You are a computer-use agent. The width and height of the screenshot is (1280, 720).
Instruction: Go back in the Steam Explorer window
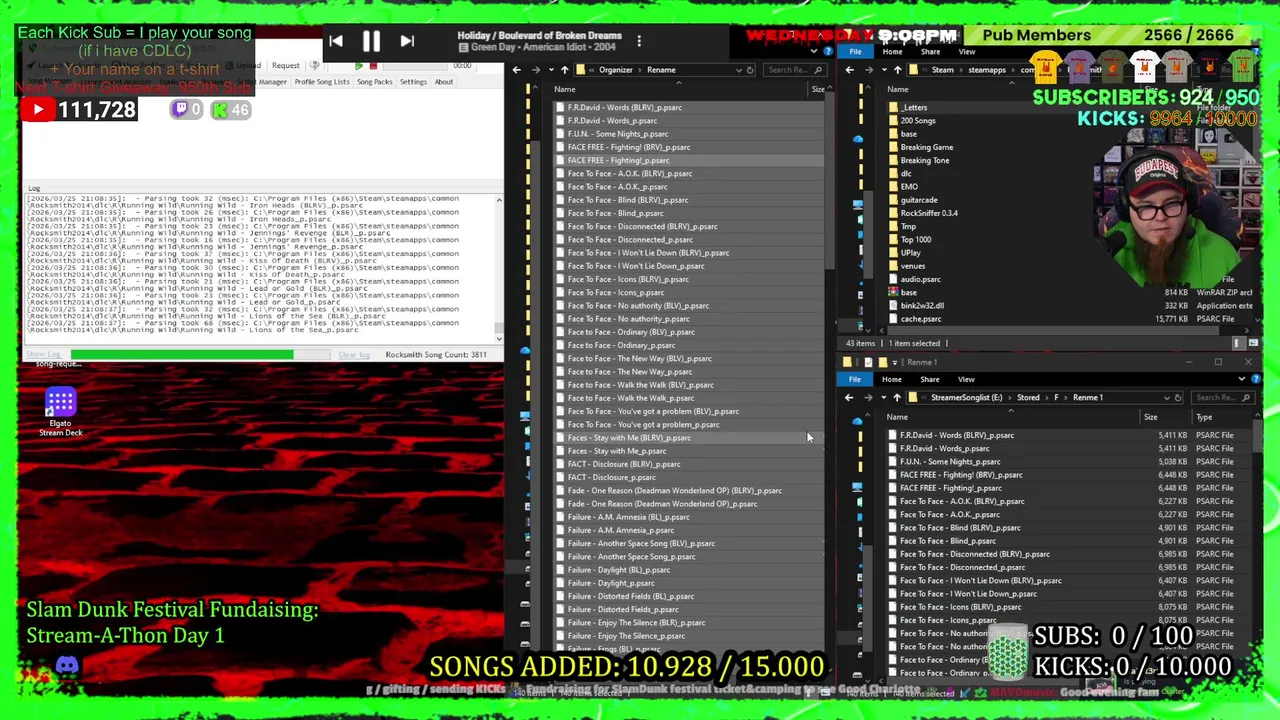(x=849, y=70)
